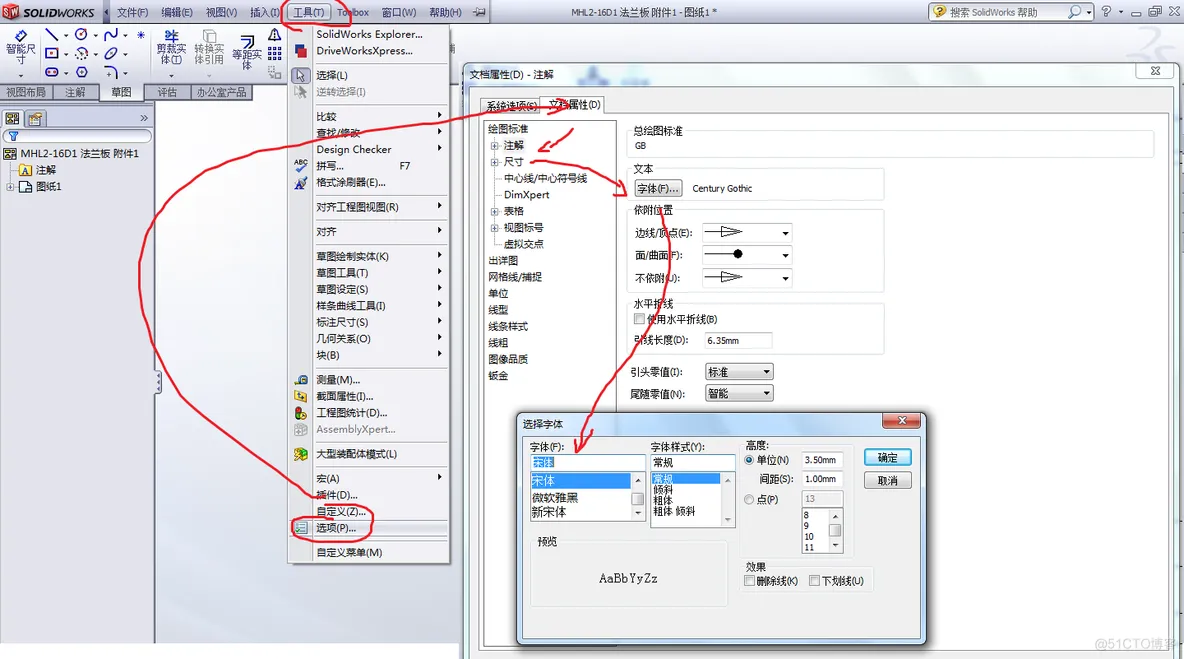Viewport: 1184px width, 659px height.
Task: Switch to the 系统选项(S) tab
Action: pos(512,106)
